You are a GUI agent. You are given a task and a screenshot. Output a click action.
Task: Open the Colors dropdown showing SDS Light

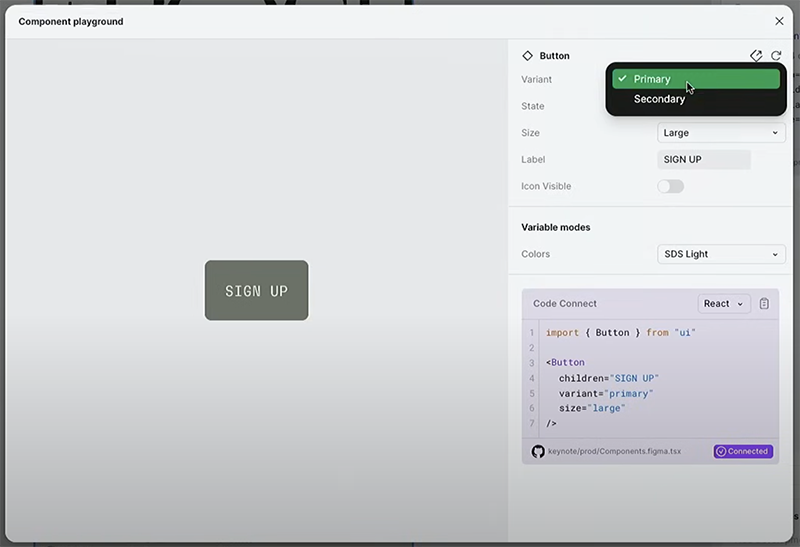point(721,254)
